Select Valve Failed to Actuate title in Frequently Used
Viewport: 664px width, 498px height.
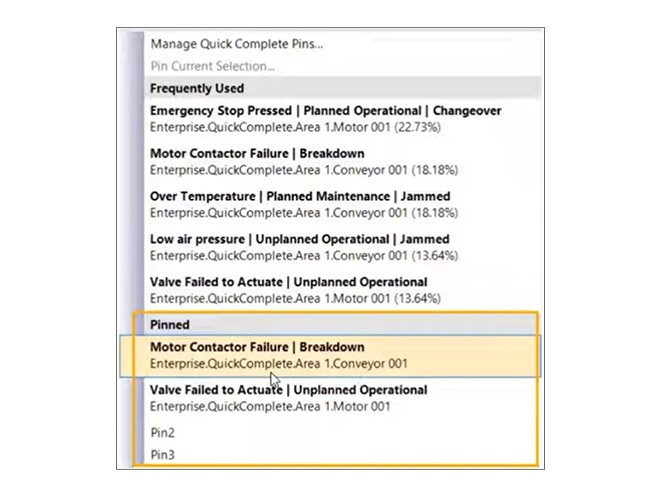coord(288,283)
